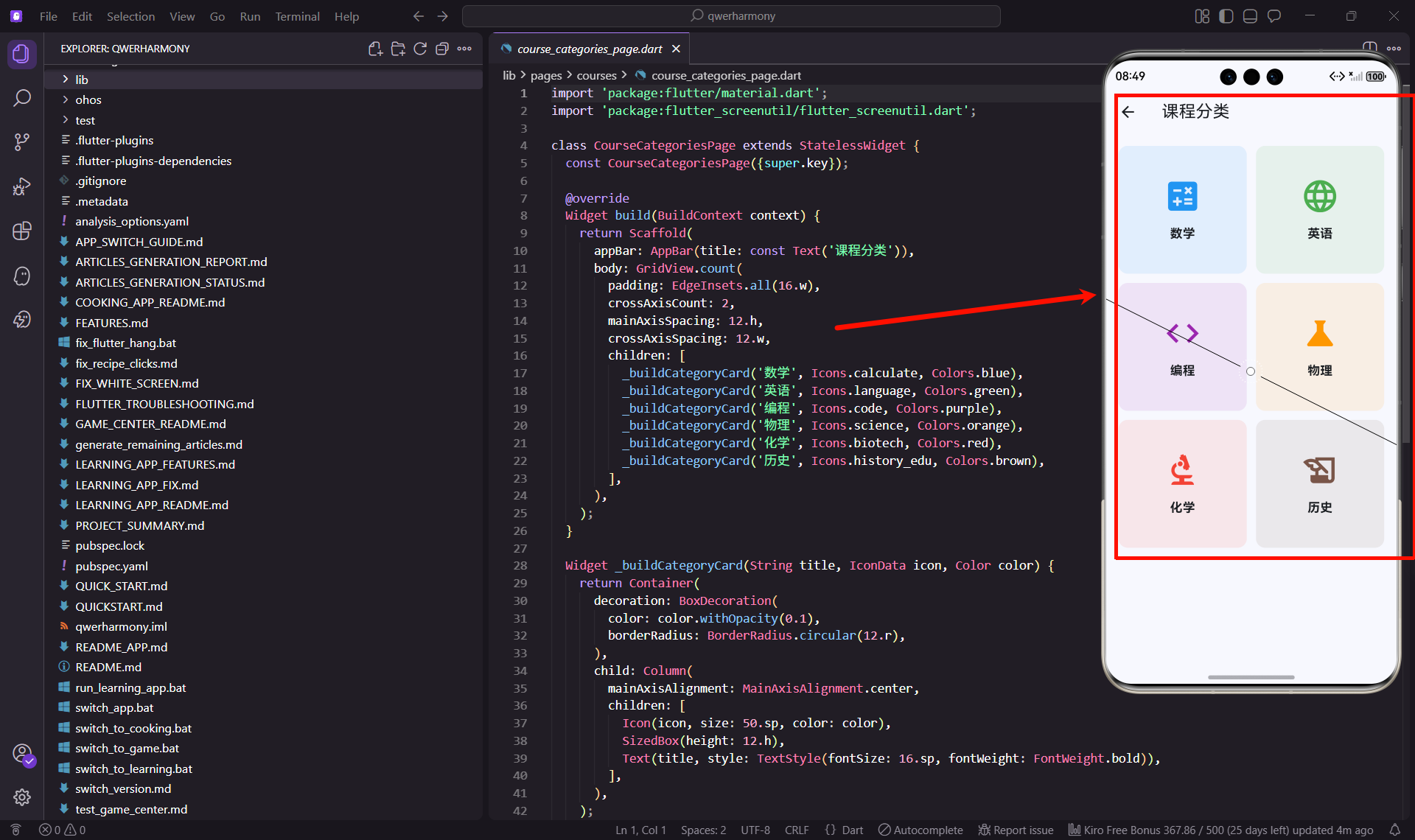1415x840 pixels.
Task: Refresh the Explorer file tree
Action: tap(420, 49)
